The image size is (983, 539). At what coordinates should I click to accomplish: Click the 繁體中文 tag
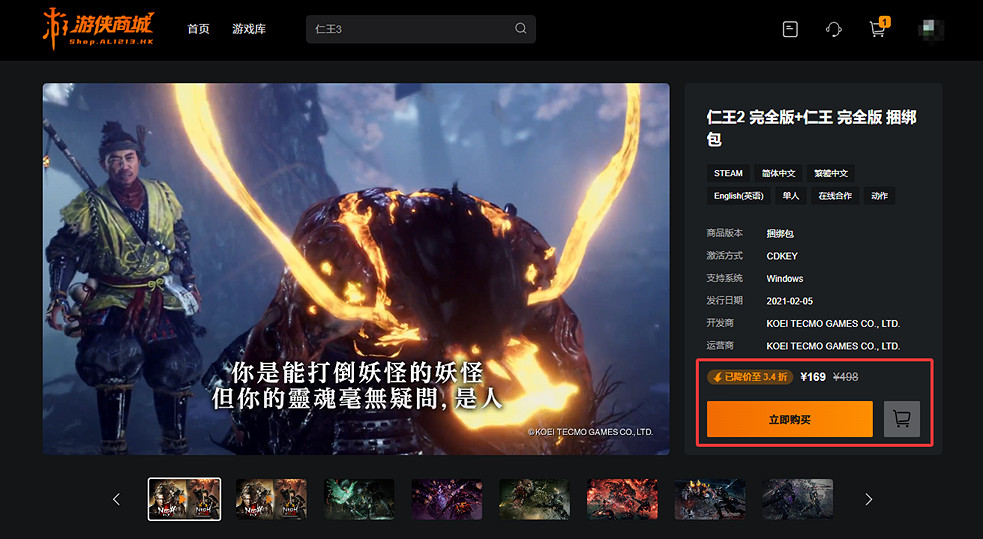[x=831, y=173]
